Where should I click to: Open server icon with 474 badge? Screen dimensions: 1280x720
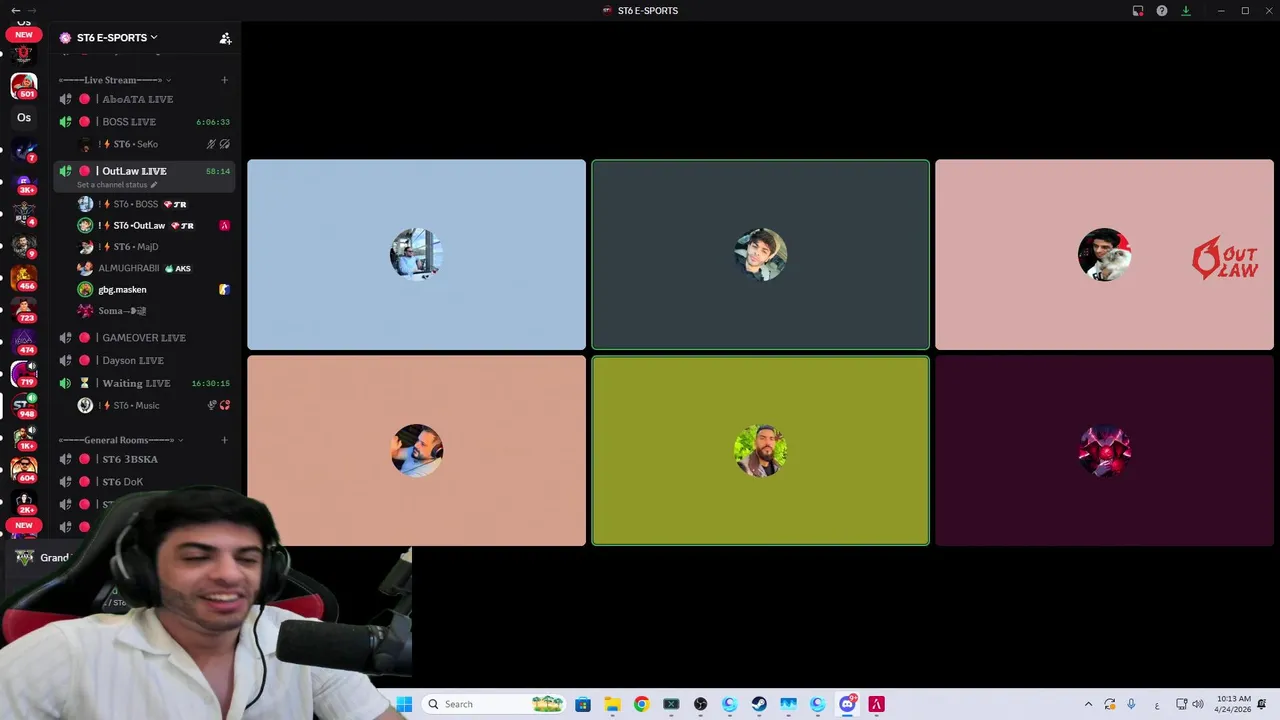click(x=24, y=342)
